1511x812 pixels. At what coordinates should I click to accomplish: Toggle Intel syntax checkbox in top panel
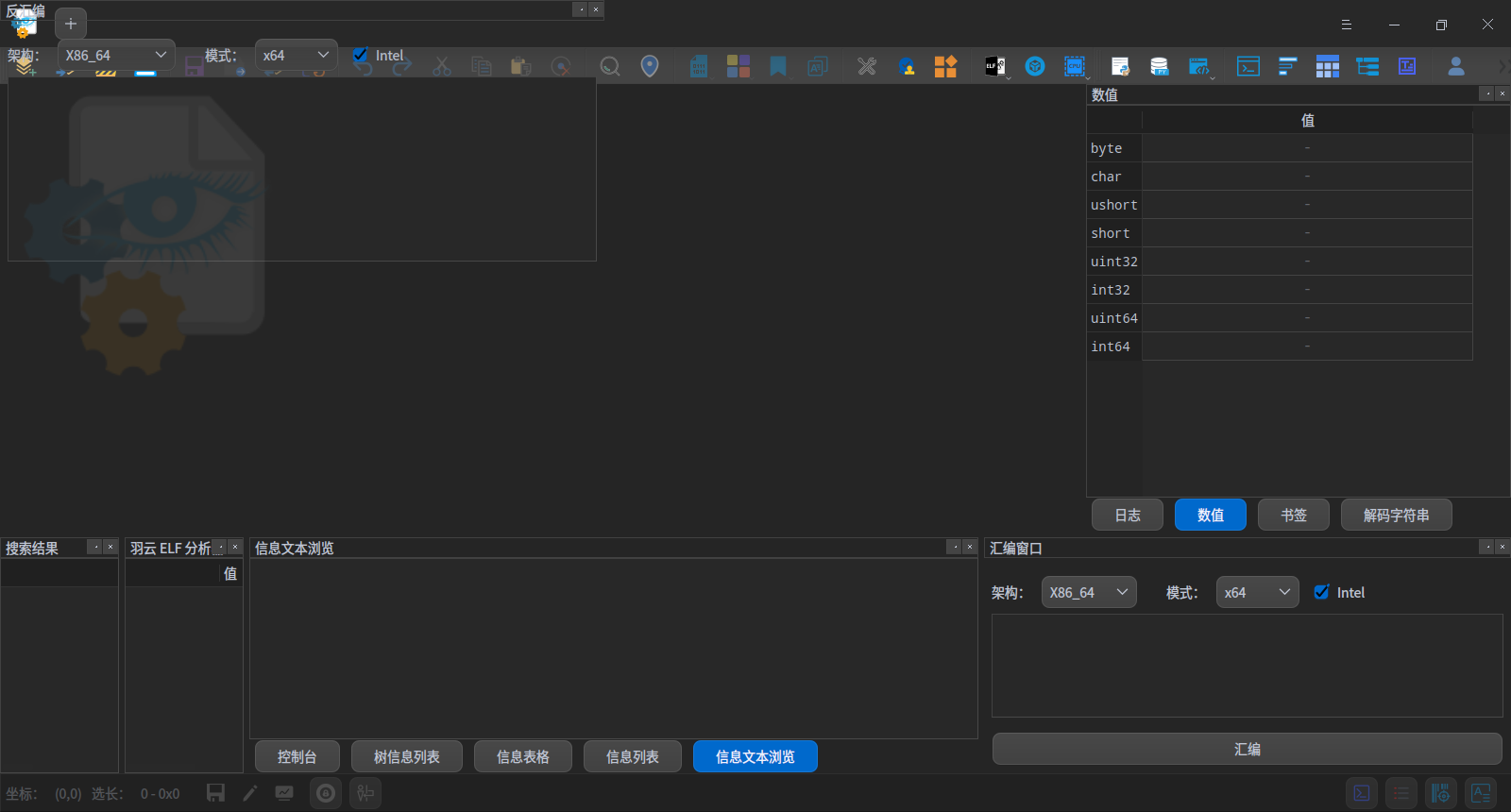click(x=361, y=55)
